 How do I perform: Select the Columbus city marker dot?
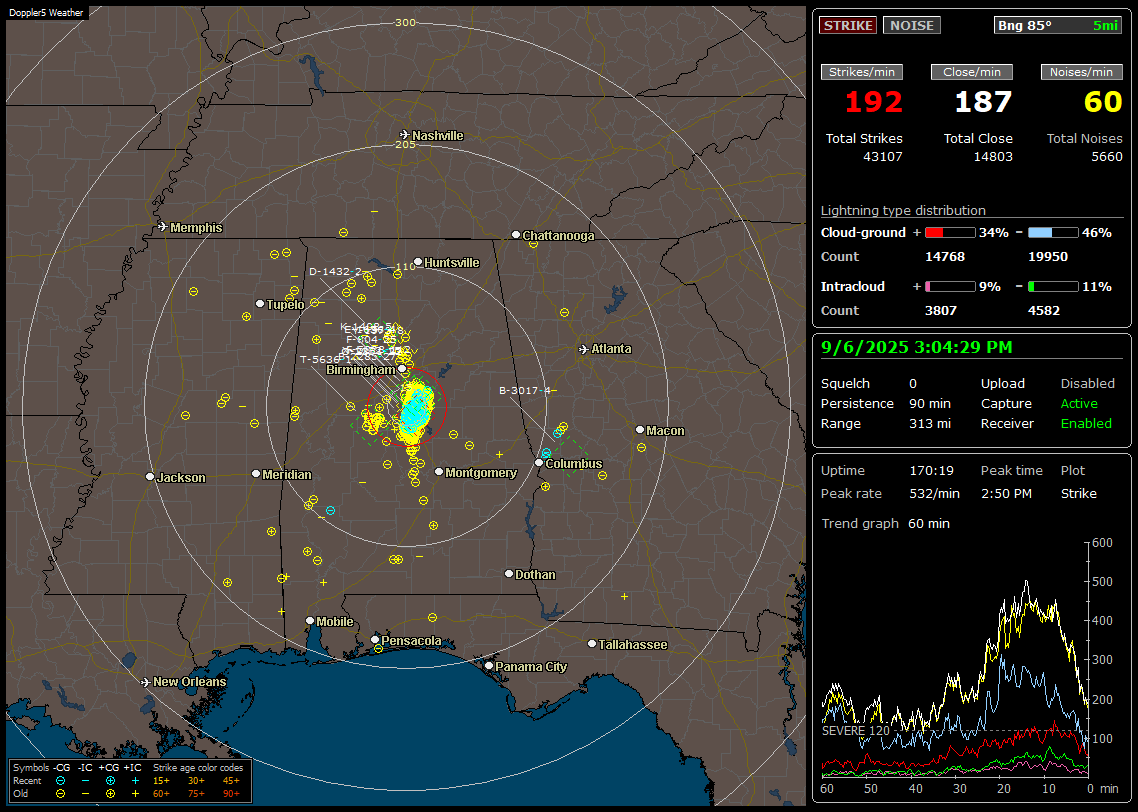539,462
